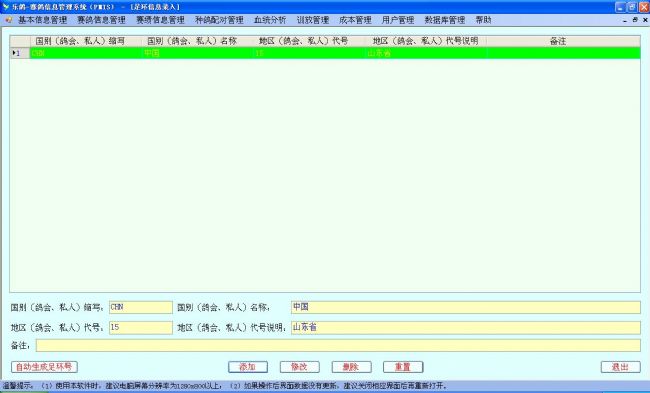The width and height of the screenshot is (650, 393).
Task: Click the 删除 button
Action: tap(351, 367)
